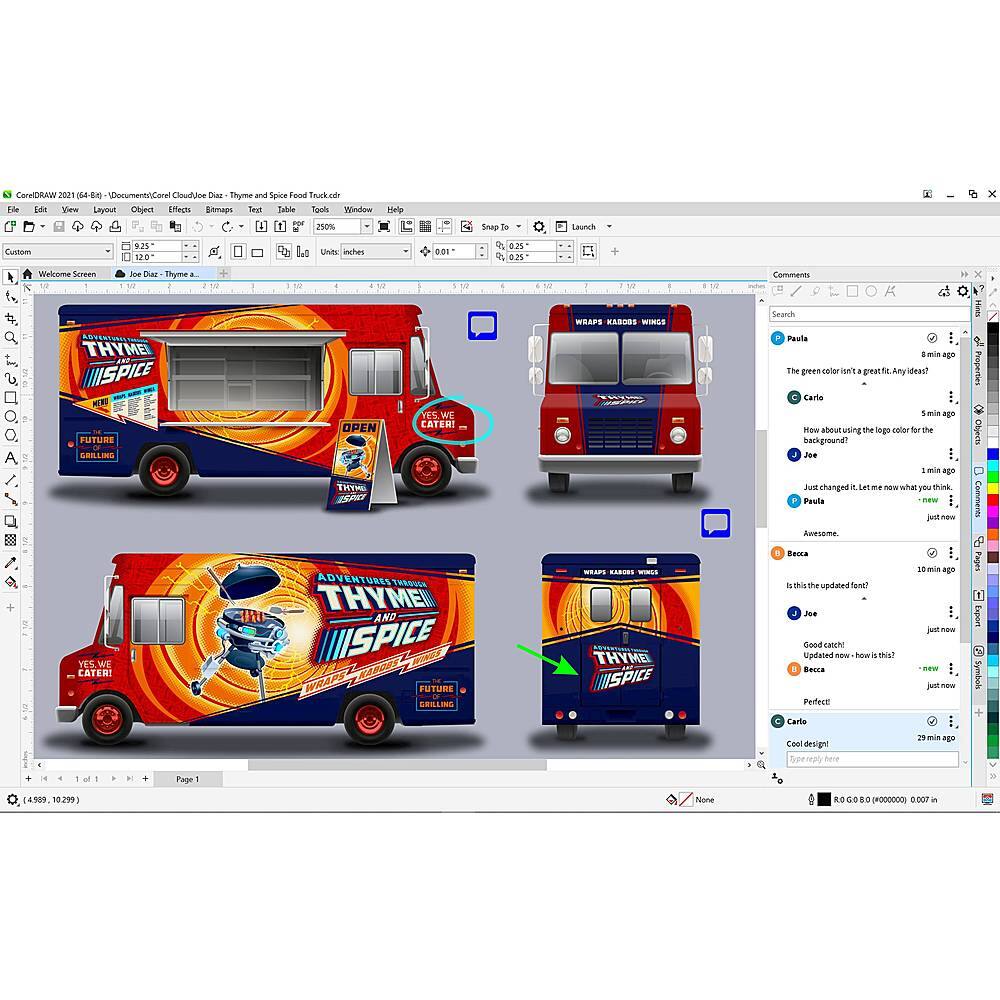This screenshot has height=1000, width=1000.
Task: Open the zoom level 250% dropdown
Action: click(x=367, y=227)
